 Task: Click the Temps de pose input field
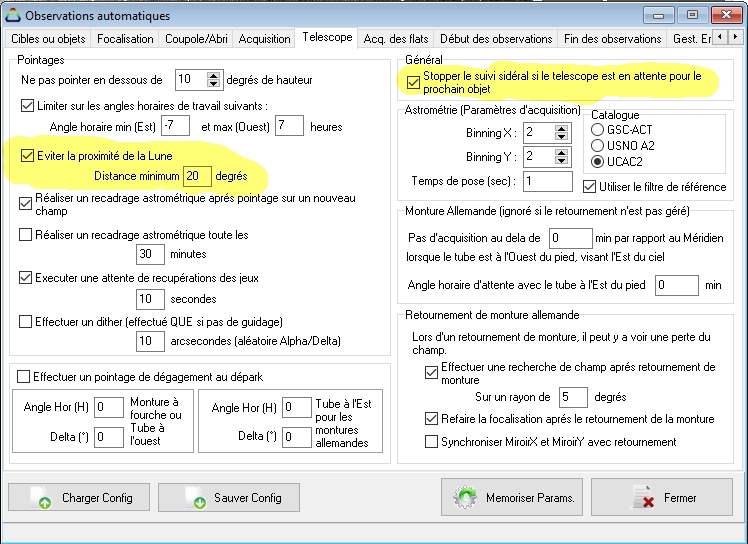tap(547, 181)
